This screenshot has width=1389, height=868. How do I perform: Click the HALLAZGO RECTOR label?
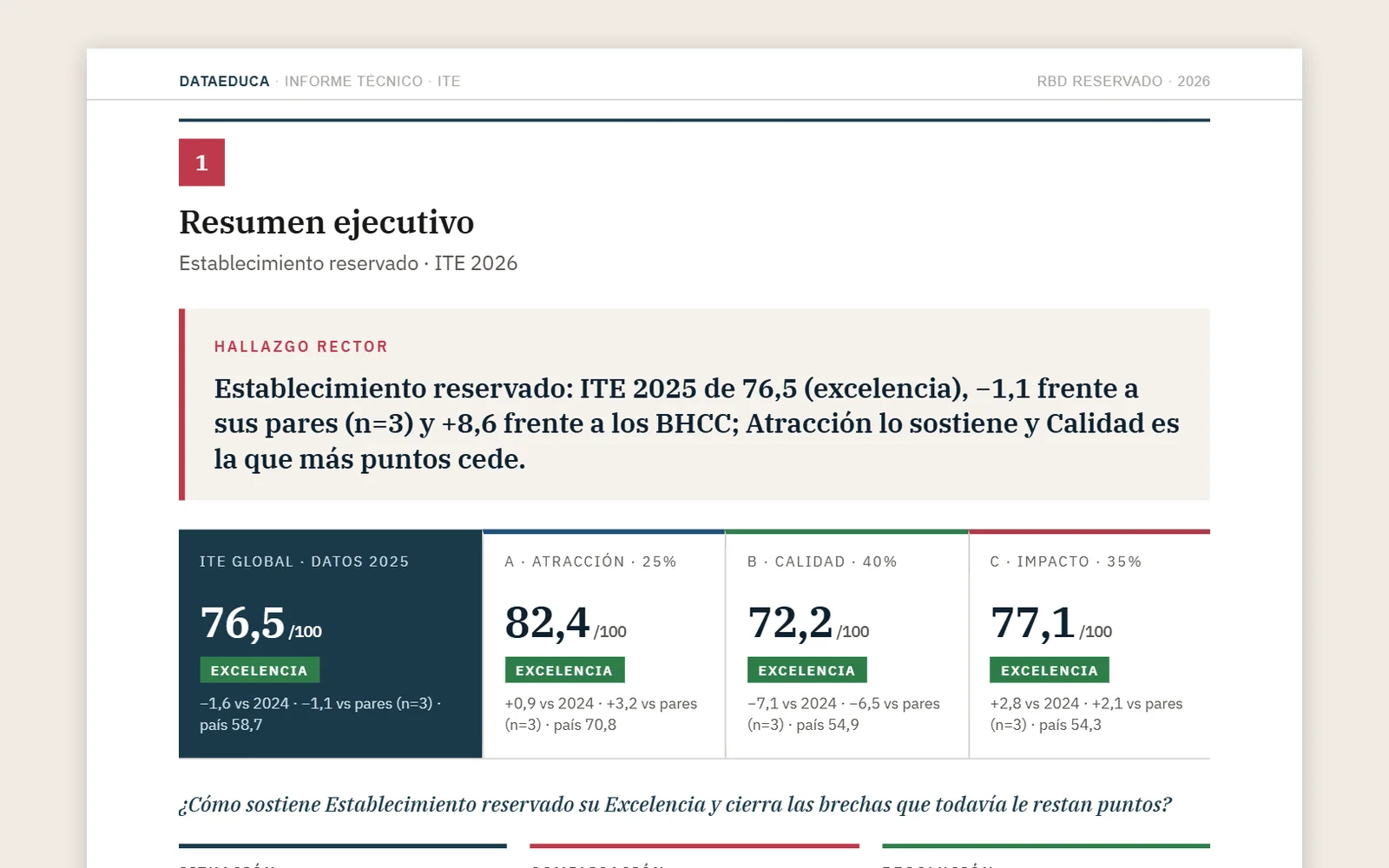coord(300,346)
